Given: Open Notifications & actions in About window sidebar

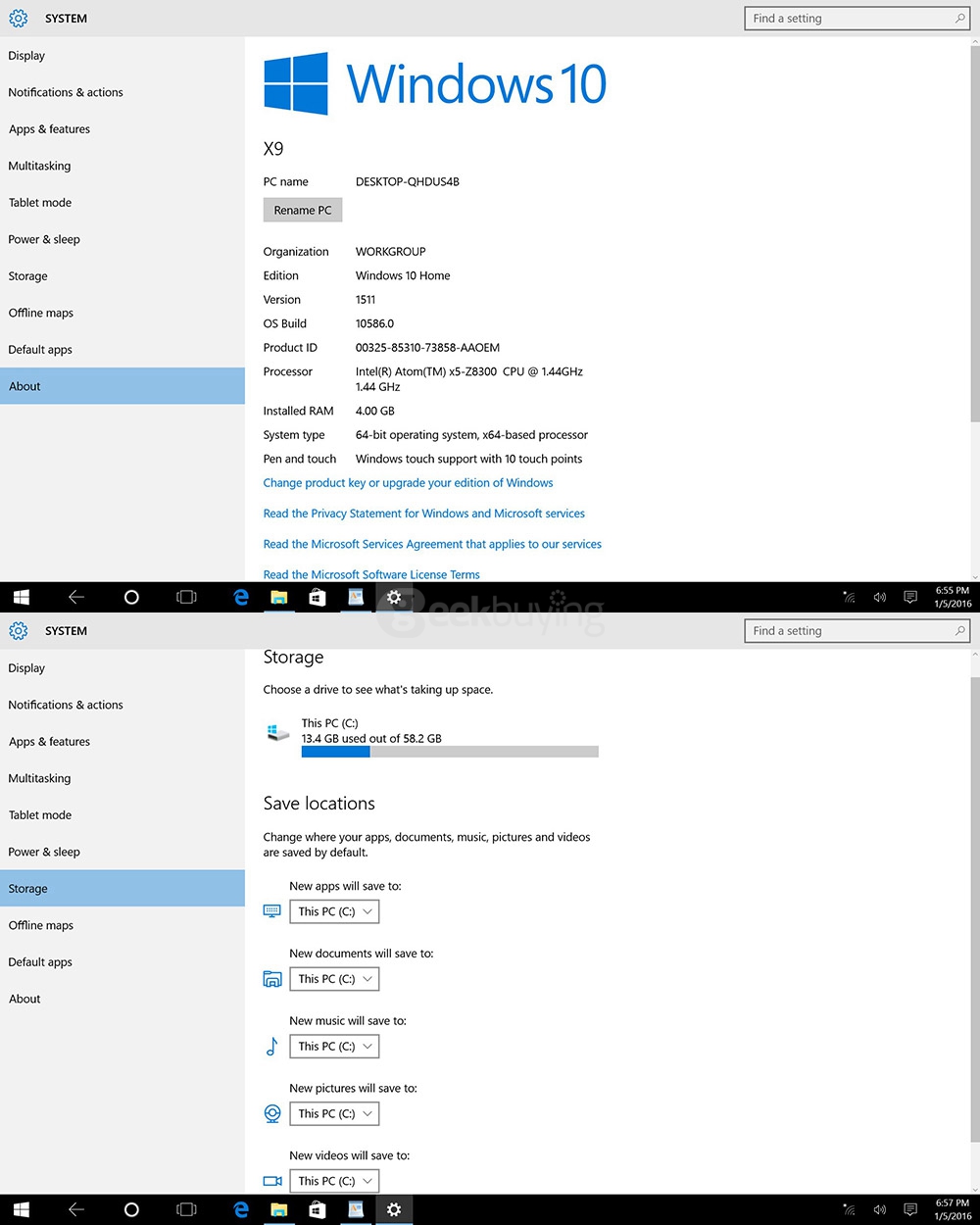Looking at the screenshot, I should tap(122, 92).
